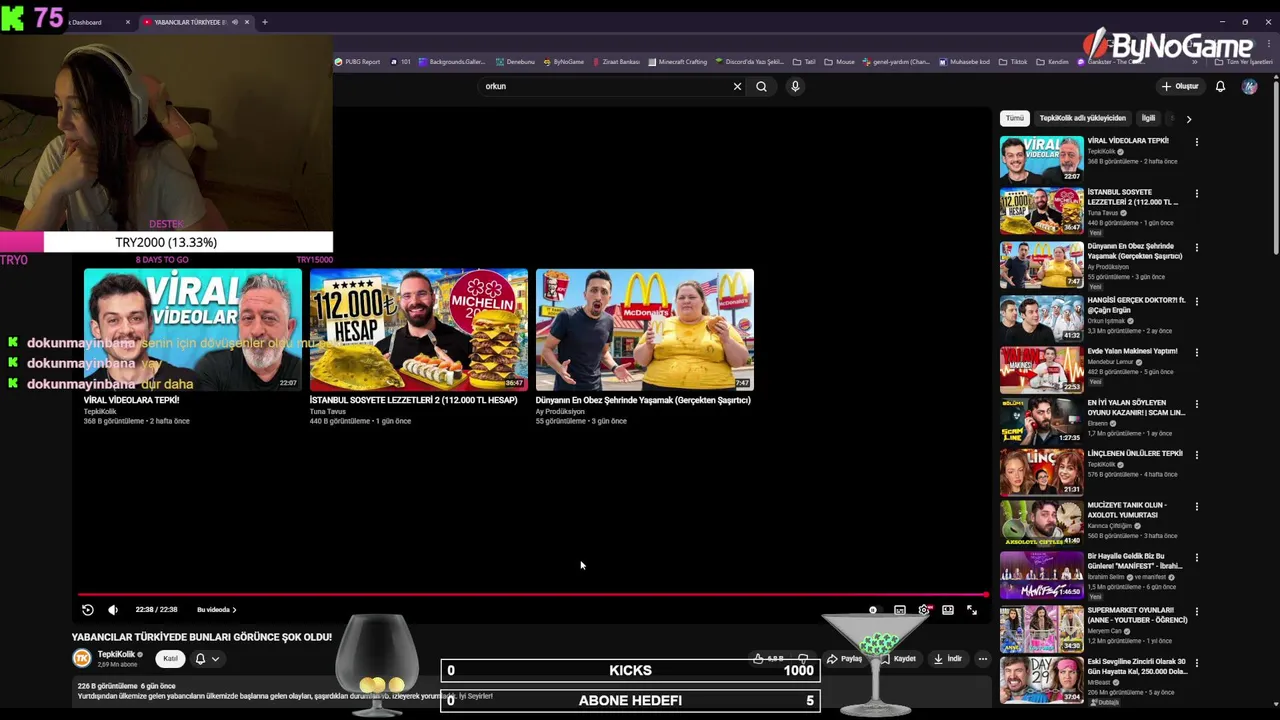1280x720 pixels.
Task: Show more filter chips with the right arrow
Action: coord(1188,119)
